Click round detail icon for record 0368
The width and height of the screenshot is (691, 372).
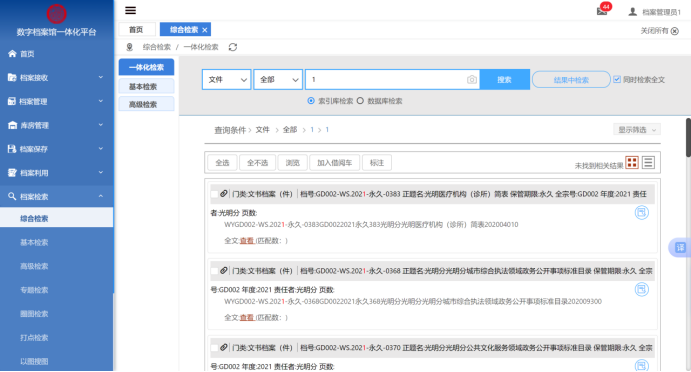[642, 290]
